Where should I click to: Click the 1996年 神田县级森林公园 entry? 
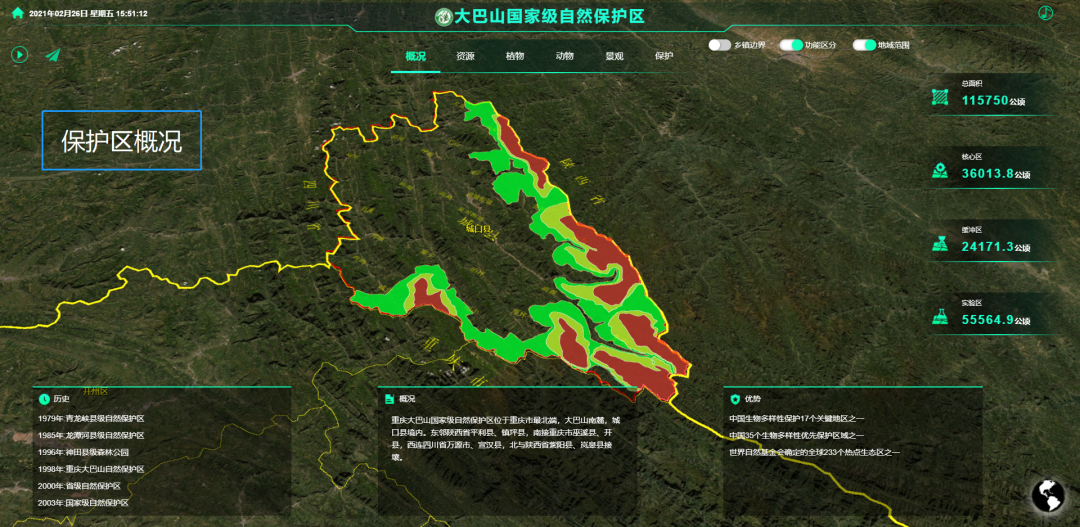click(83, 453)
